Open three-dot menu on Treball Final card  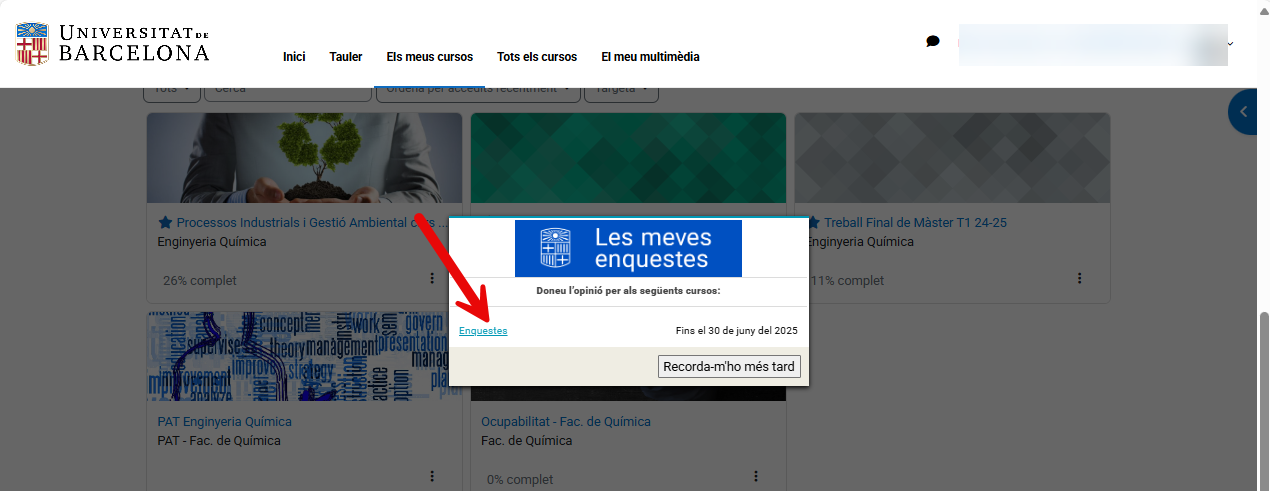(1080, 279)
